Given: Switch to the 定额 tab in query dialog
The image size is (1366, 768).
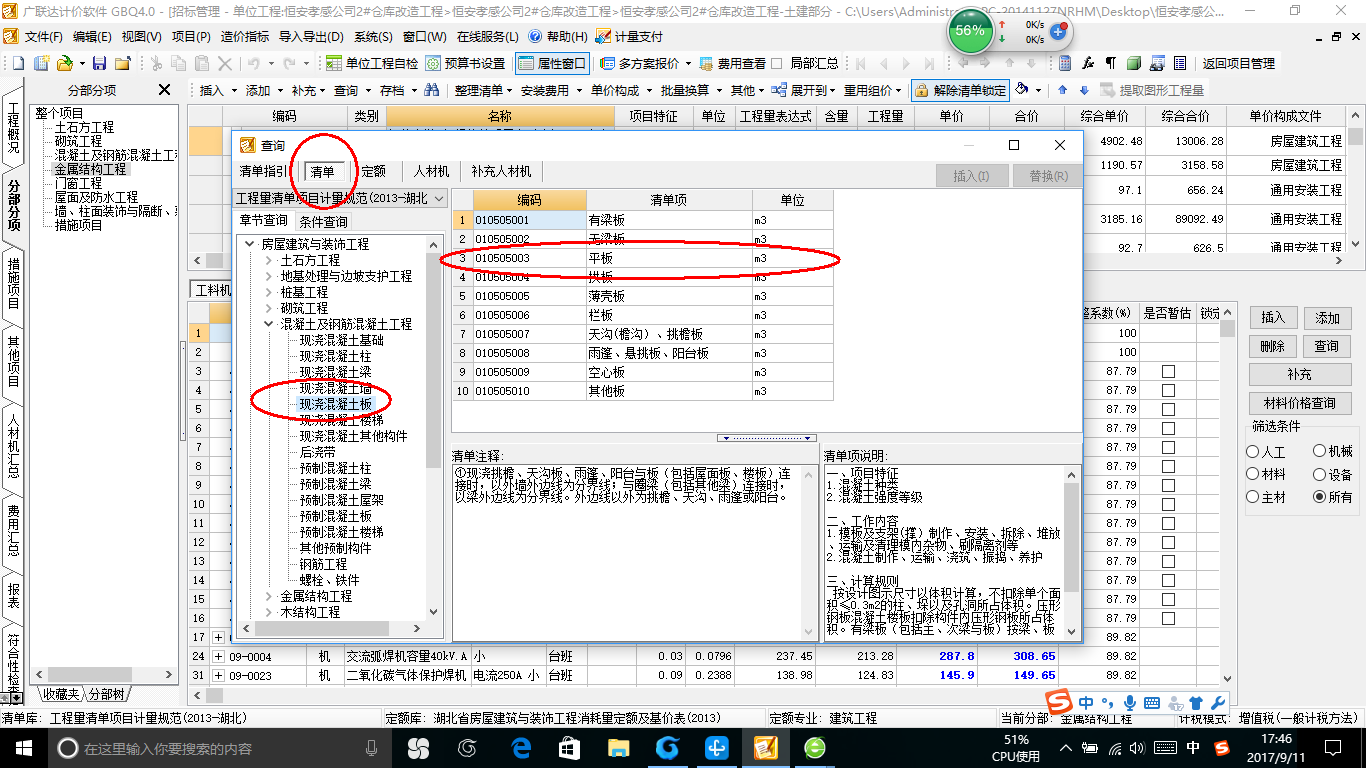Looking at the screenshot, I should 374,171.
